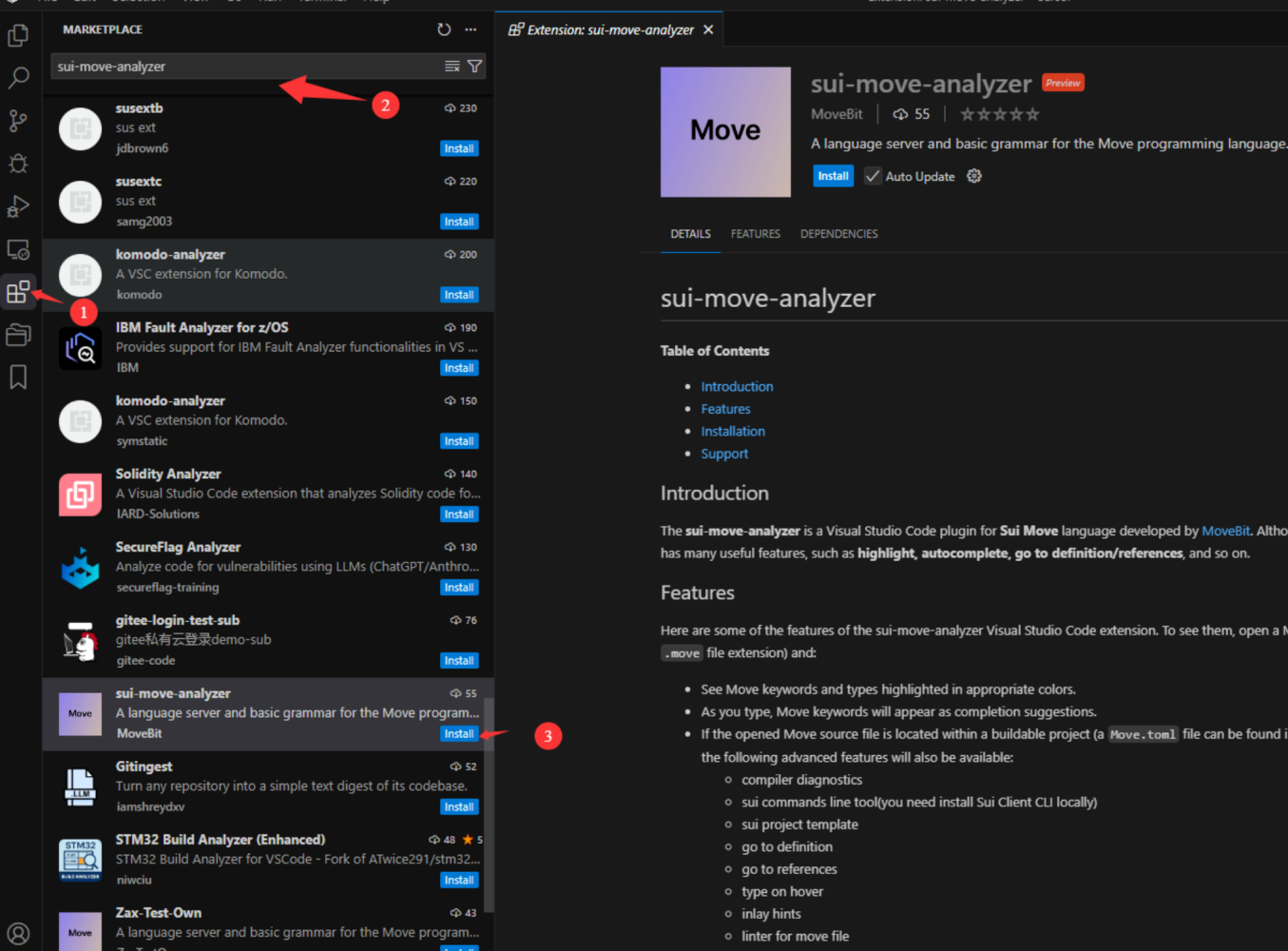Image resolution: width=1288 pixels, height=951 pixels.
Task: Toggle the Auto Update checkbox
Action: (x=873, y=176)
